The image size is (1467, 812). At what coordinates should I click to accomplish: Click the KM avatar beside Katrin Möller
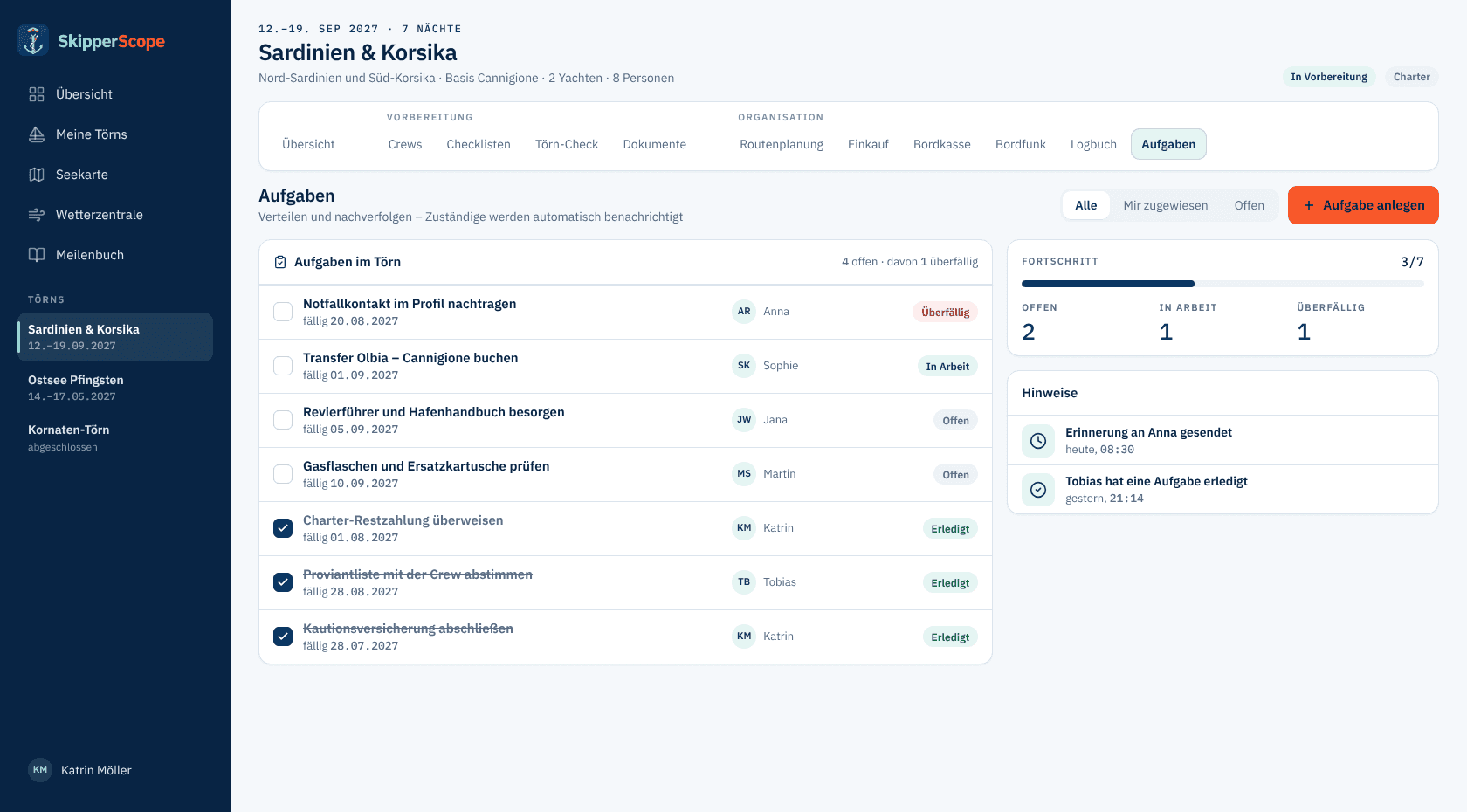pos(40,770)
